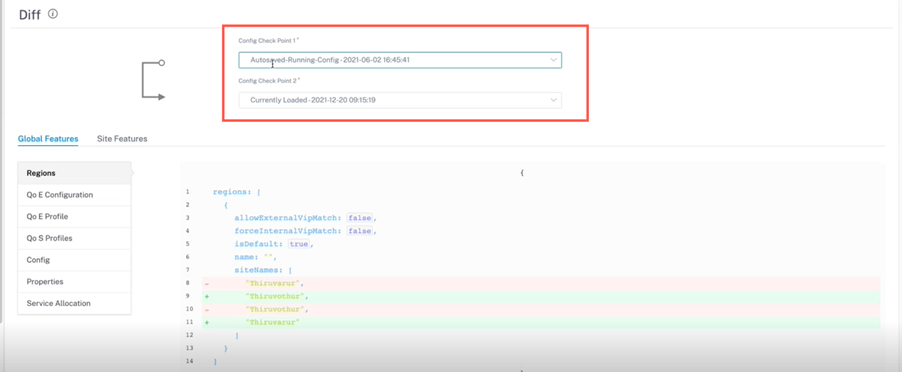Switch to Global Features tab
The image size is (902, 372).
click(48, 139)
